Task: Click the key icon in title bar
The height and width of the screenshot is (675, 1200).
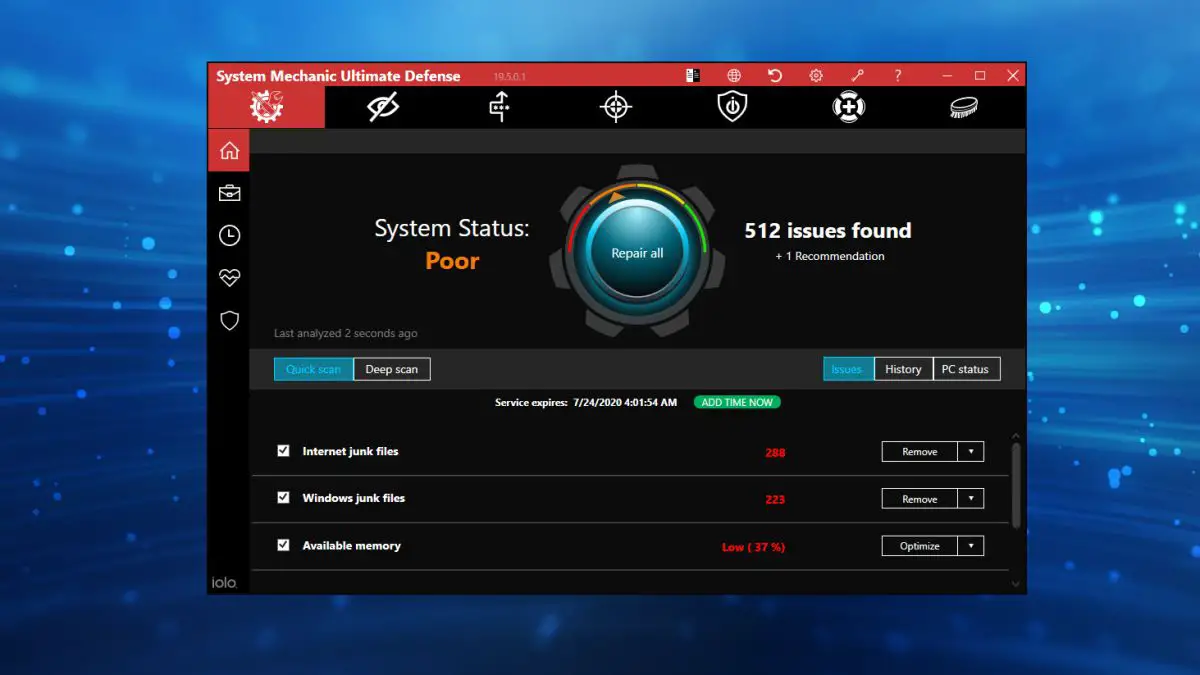Action: 857,75
